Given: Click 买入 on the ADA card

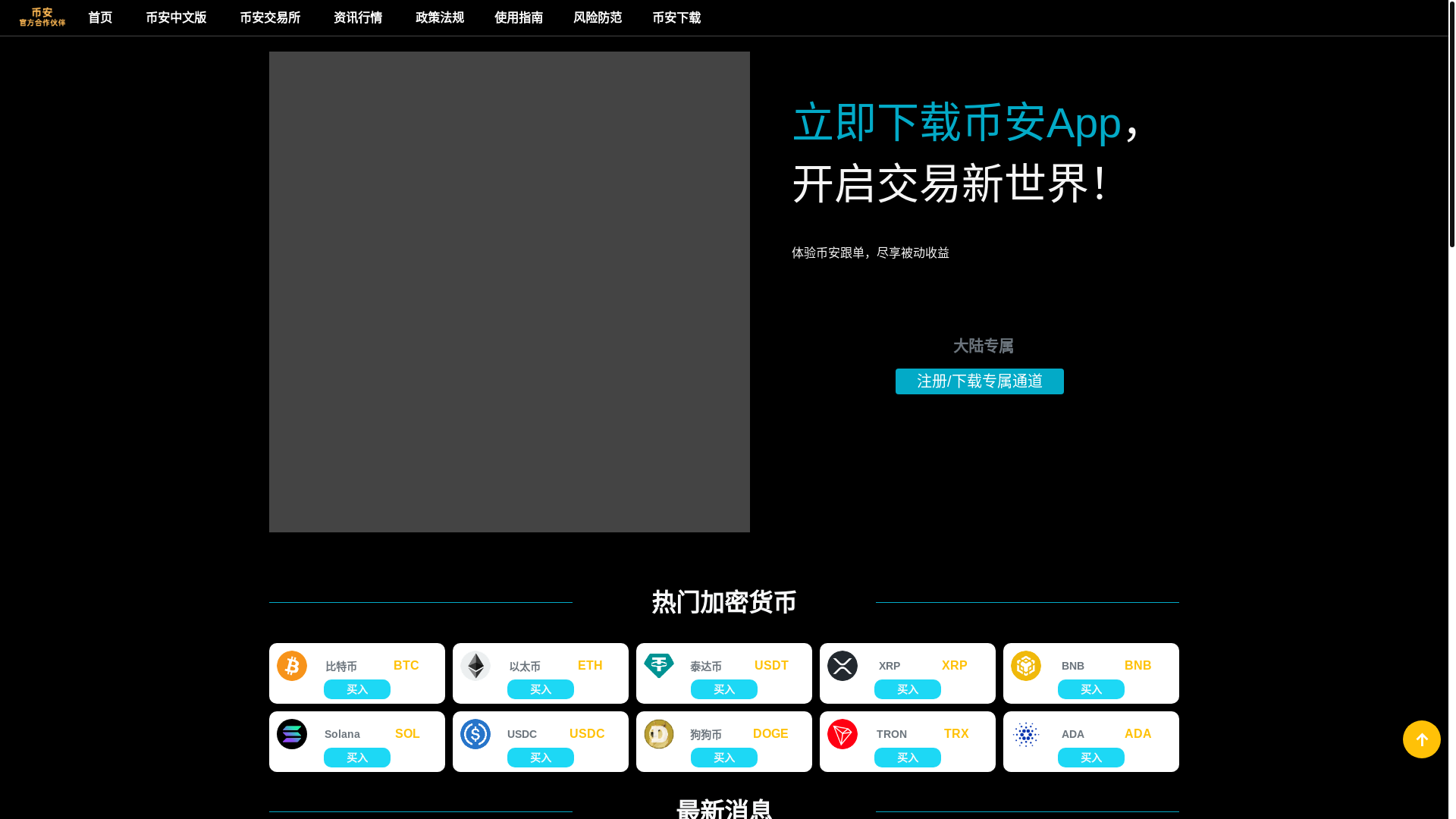Looking at the screenshot, I should coord(1091,758).
